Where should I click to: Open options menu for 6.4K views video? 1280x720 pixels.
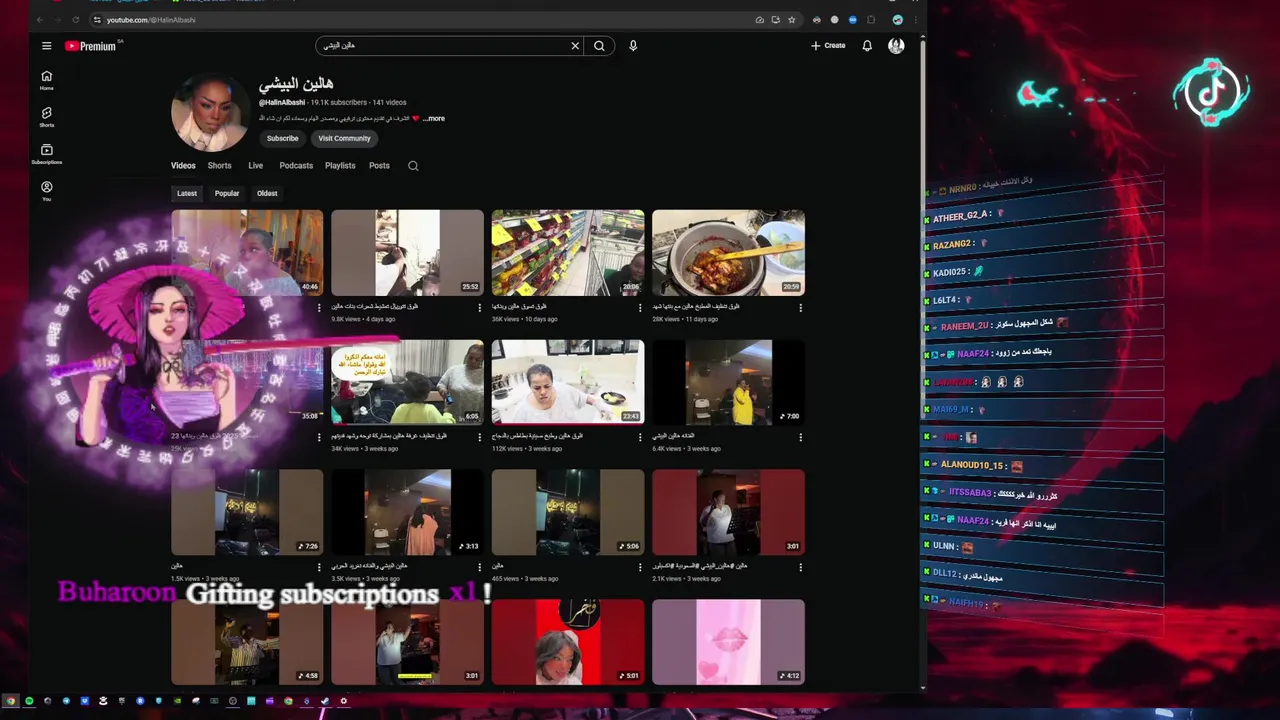click(800, 437)
